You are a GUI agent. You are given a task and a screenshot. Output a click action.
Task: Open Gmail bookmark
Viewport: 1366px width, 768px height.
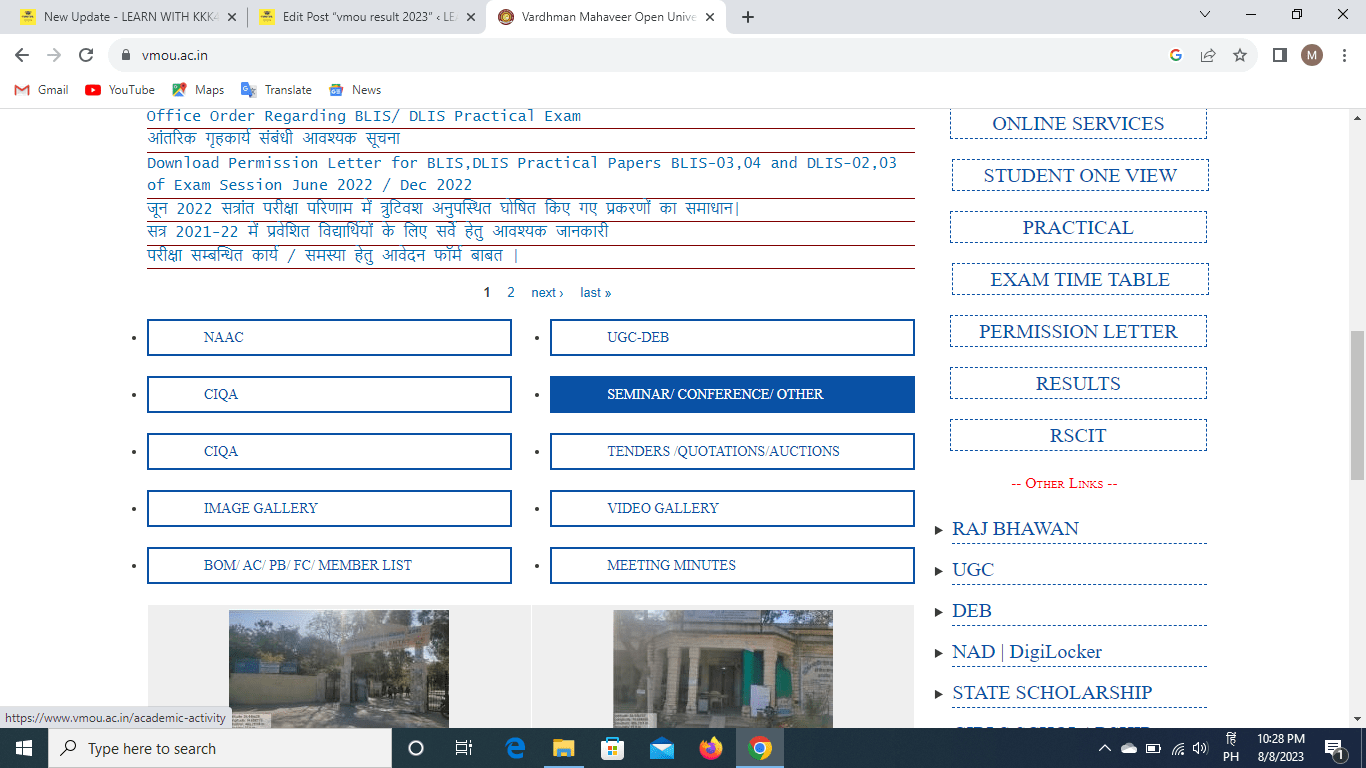point(42,90)
